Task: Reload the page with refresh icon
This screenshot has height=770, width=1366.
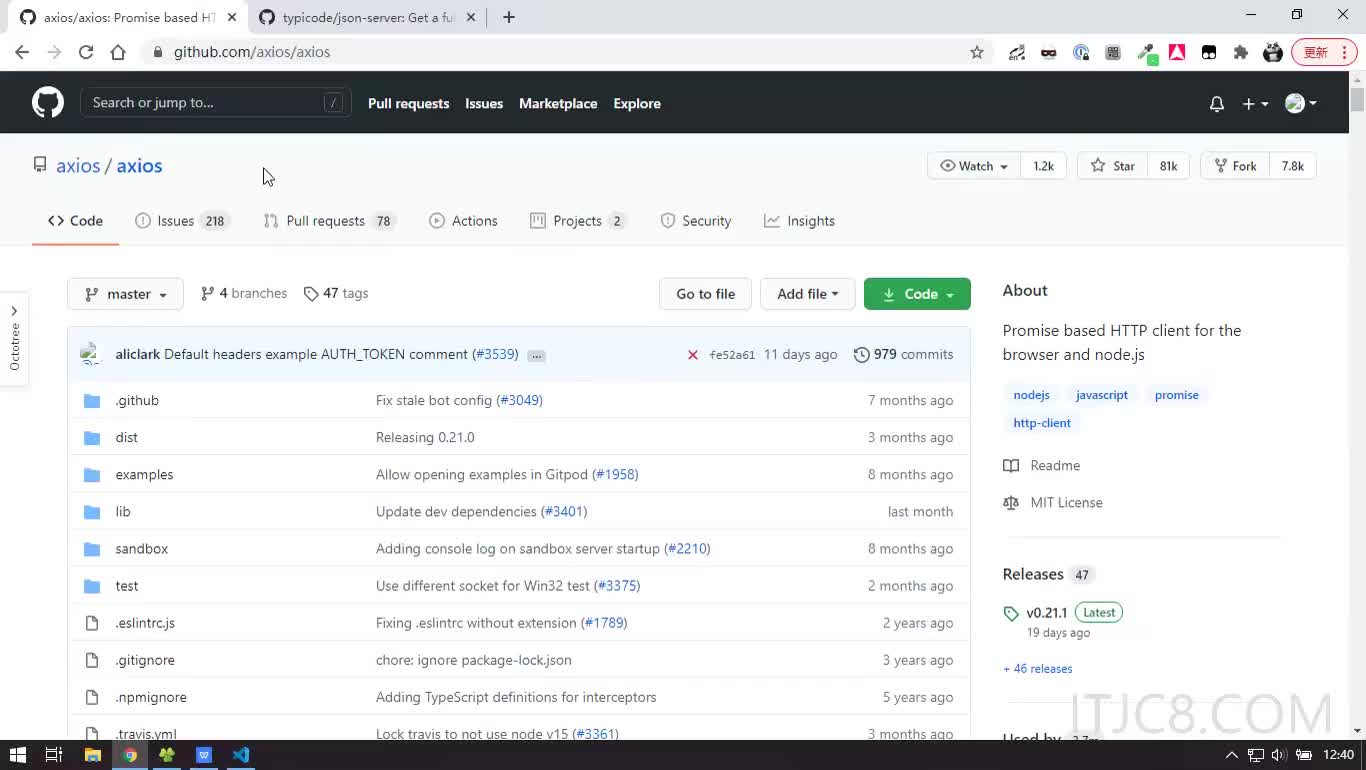Action: tap(86, 52)
